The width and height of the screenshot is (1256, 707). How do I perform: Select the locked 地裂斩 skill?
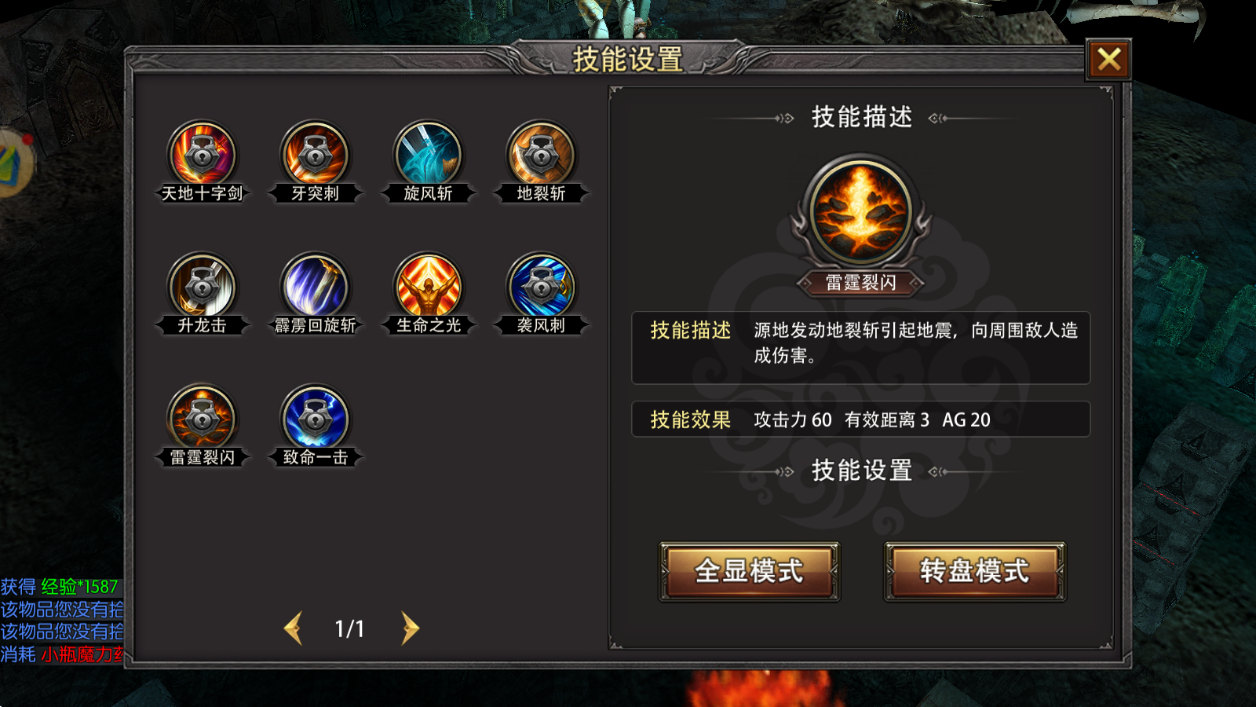[541, 155]
